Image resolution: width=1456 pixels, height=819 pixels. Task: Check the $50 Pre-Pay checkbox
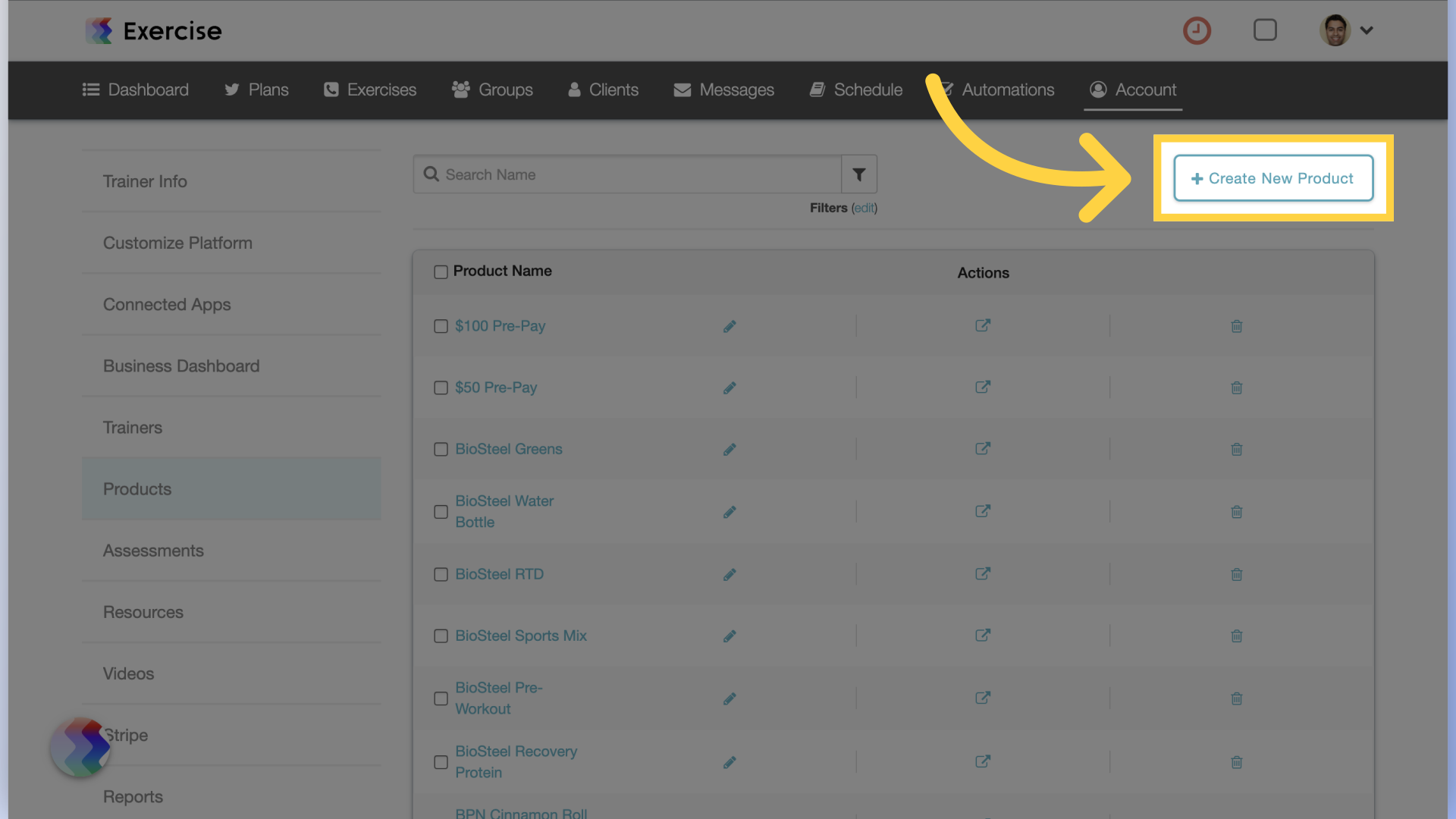(x=441, y=388)
